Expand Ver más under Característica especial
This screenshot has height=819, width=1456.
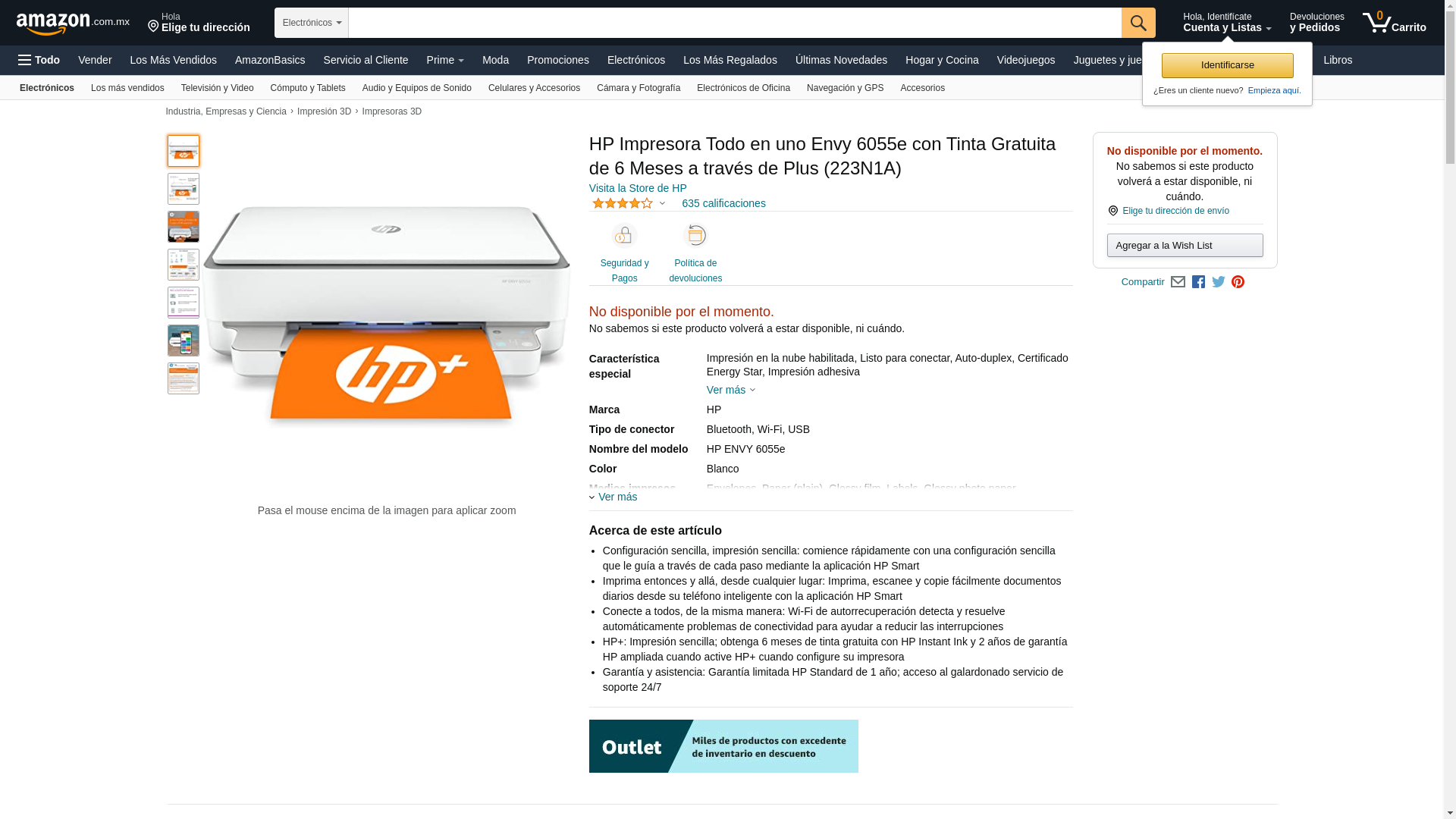pyautogui.click(x=731, y=390)
